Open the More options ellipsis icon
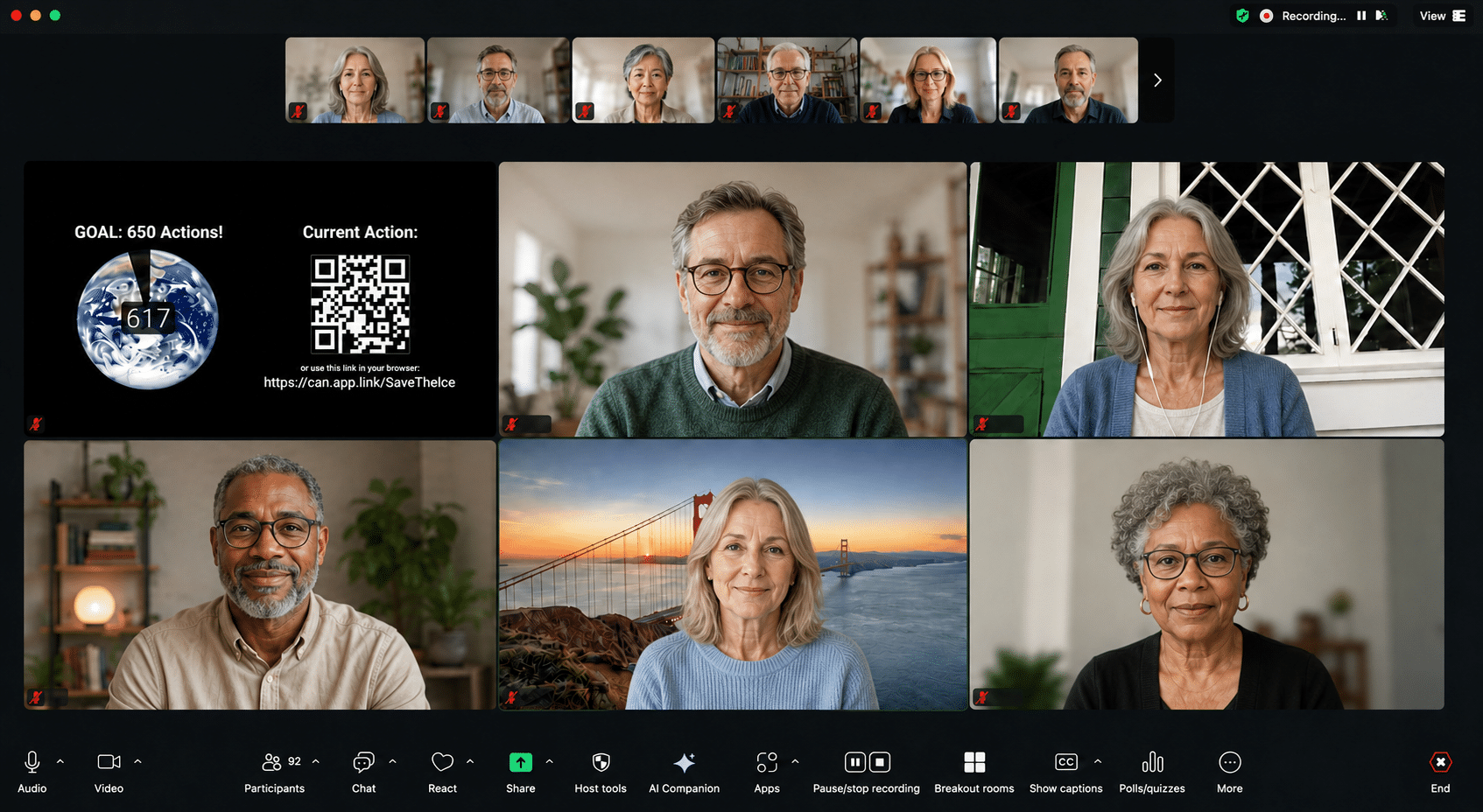This screenshot has width=1483, height=812. click(1229, 763)
